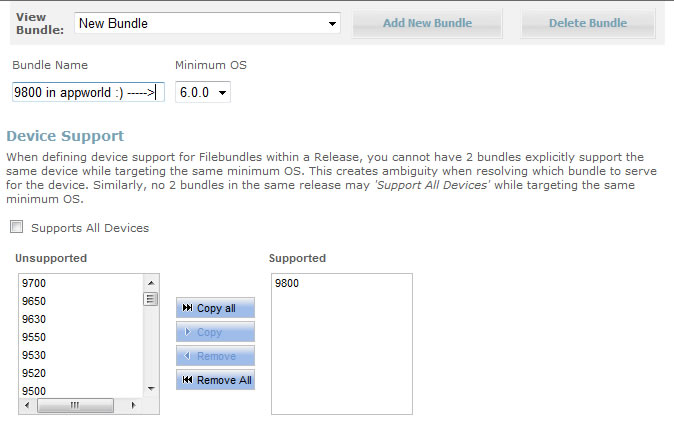The image size is (674, 447).
Task: Click the Remove All button
Action: coord(215,380)
